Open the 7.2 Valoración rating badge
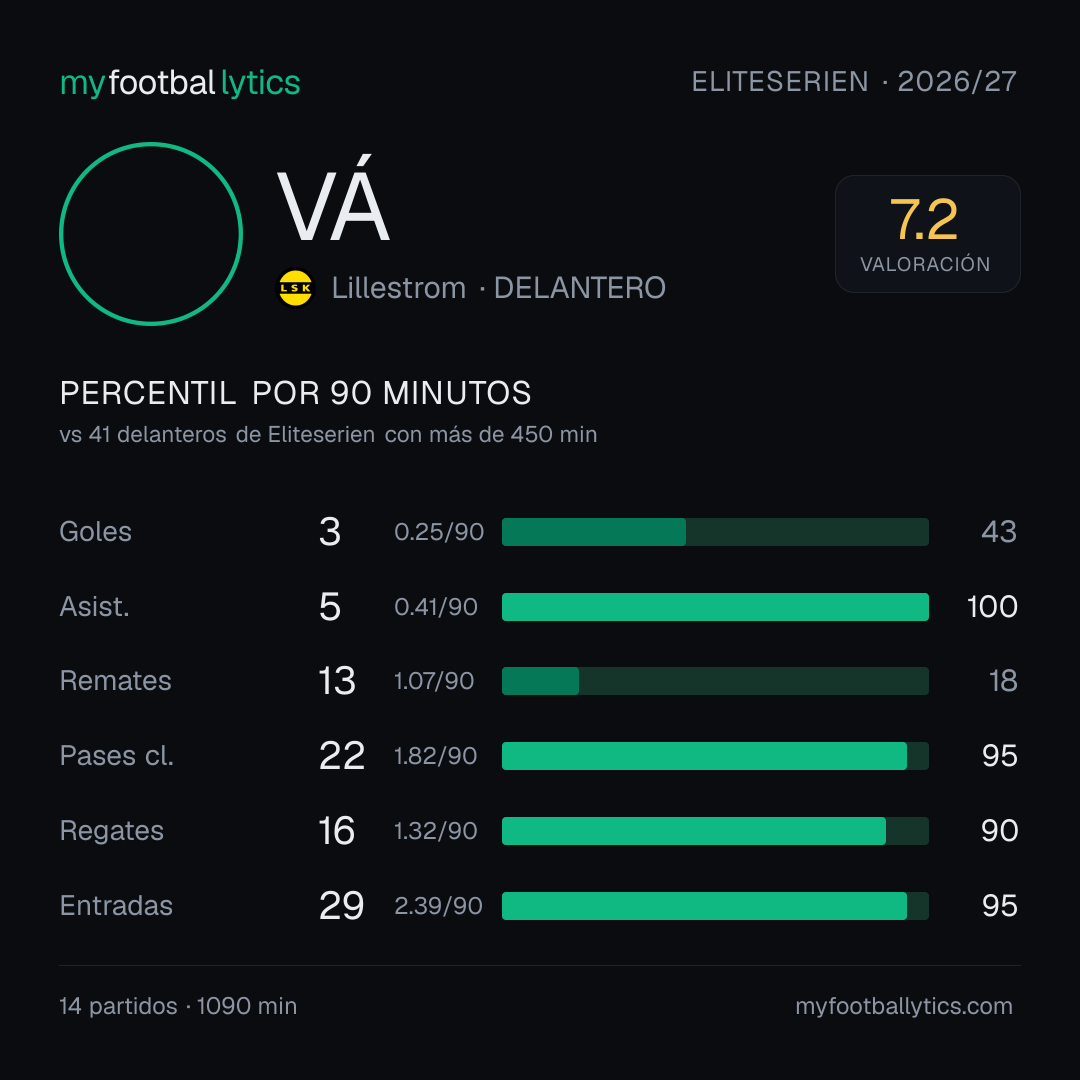Screen dimensions: 1080x1080 927,233
